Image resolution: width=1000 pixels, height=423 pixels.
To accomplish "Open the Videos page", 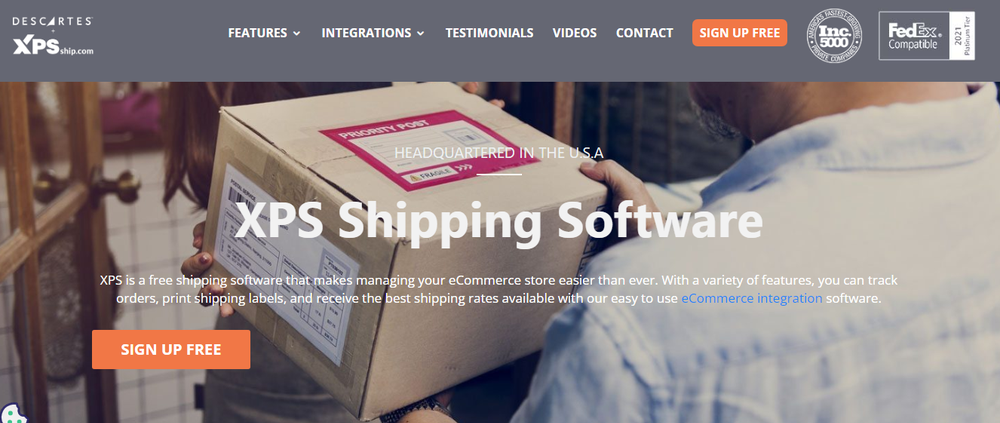I will click(575, 33).
